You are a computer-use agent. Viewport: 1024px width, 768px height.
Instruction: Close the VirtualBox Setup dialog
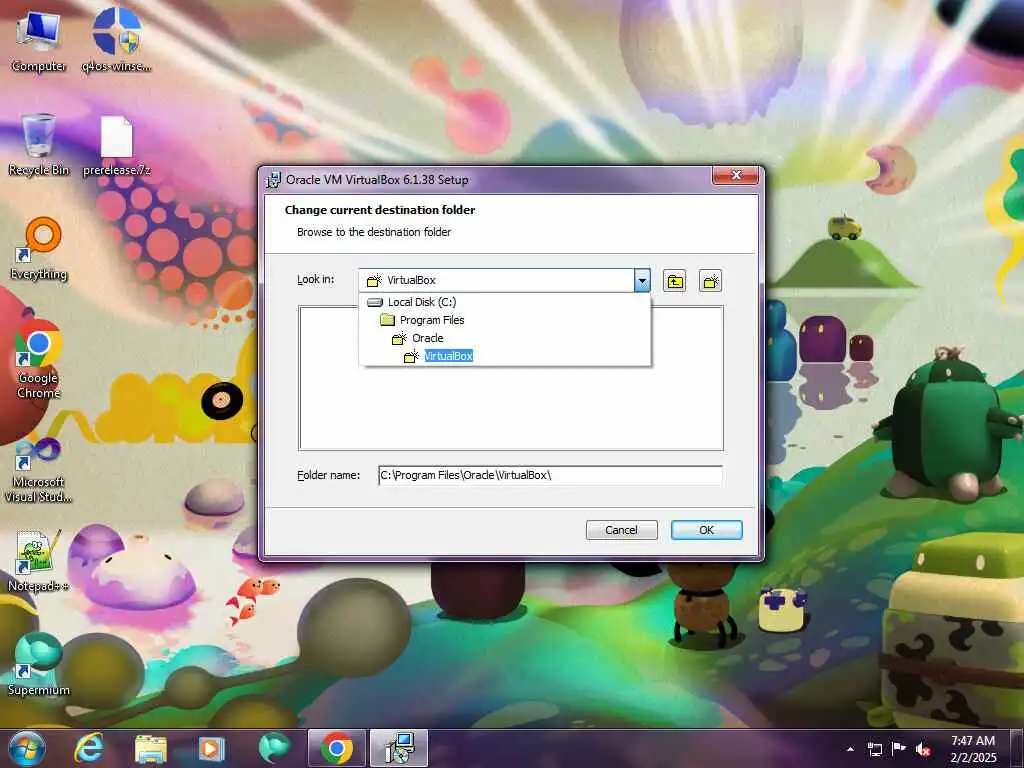click(735, 175)
